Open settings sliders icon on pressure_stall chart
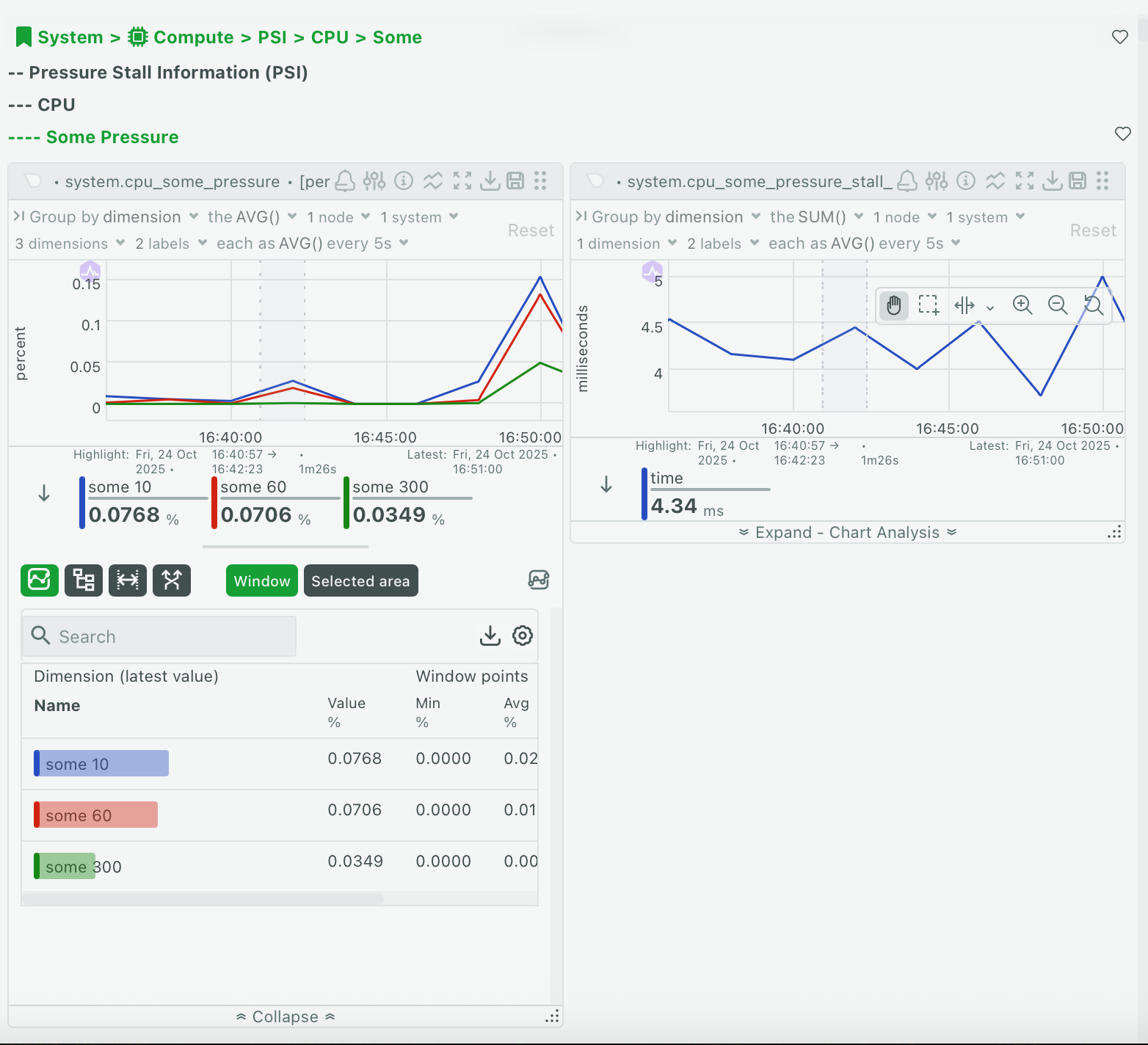The width and height of the screenshot is (1148, 1045). (937, 181)
